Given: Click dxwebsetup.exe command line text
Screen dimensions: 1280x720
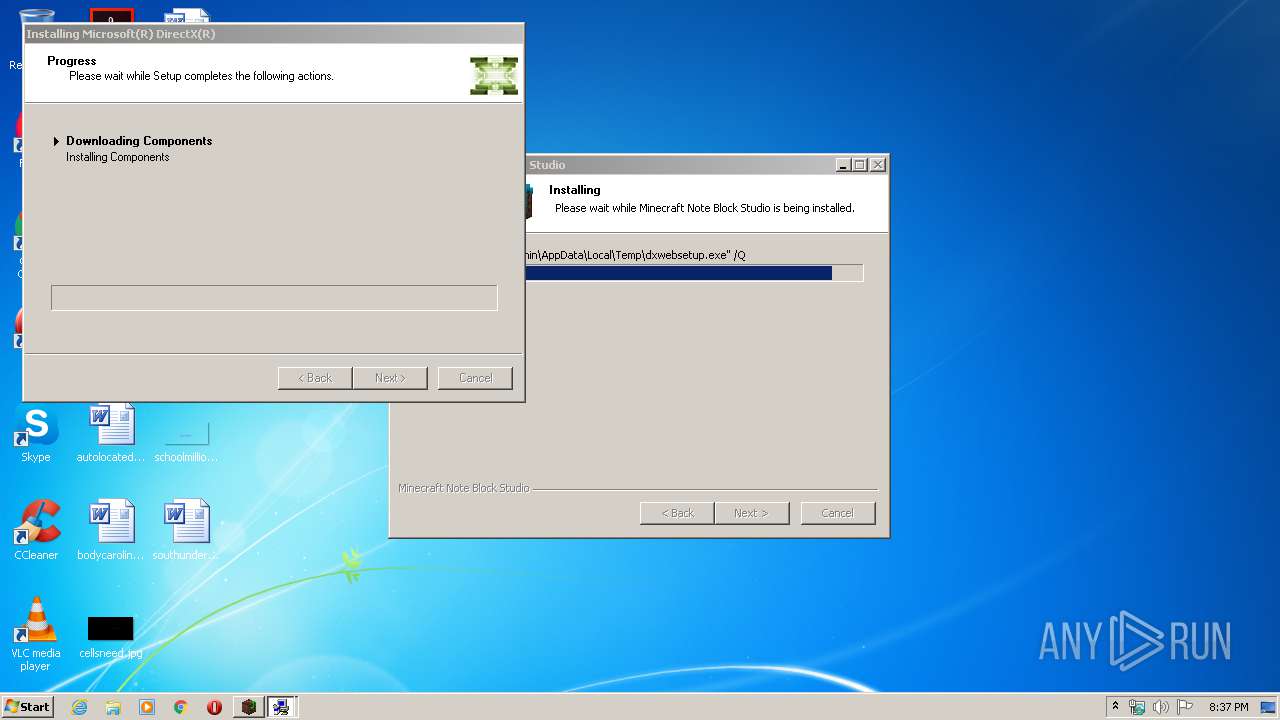Looking at the screenshot, I should (x=635, y=255).
